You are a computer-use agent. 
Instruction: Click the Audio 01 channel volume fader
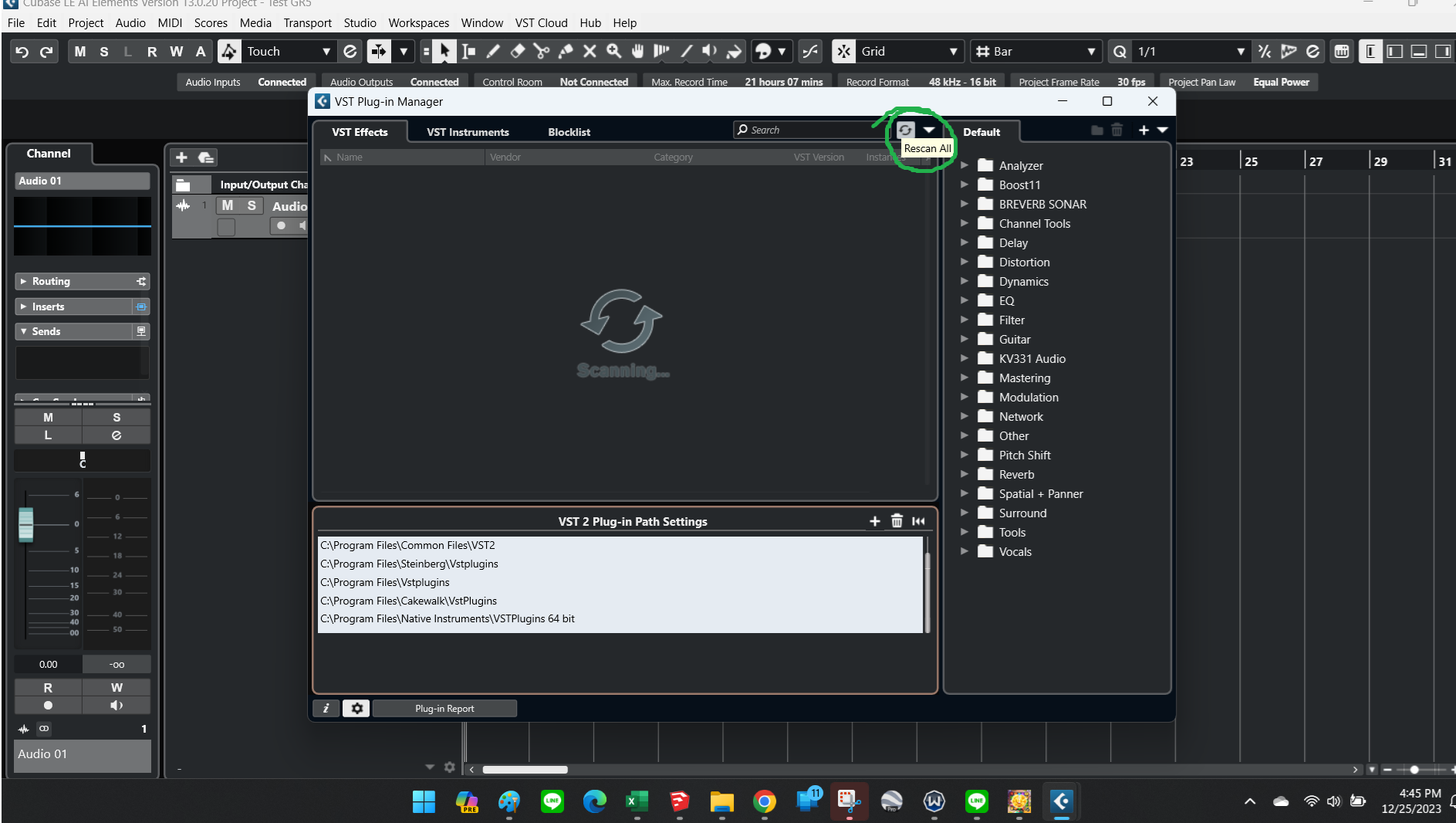click(26, 525)
